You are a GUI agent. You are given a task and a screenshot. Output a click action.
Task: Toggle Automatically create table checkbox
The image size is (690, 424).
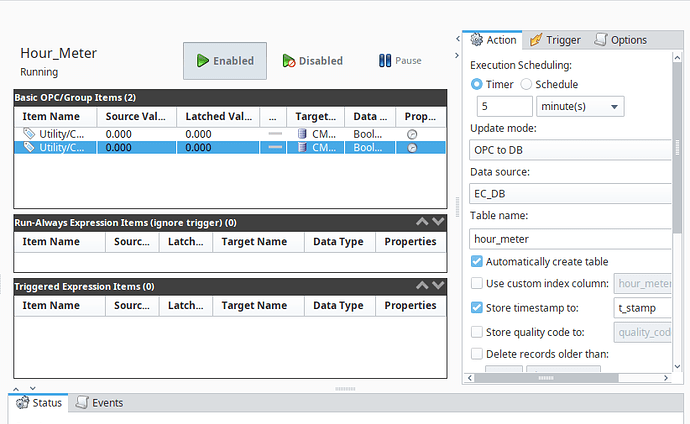coord(477,261)
